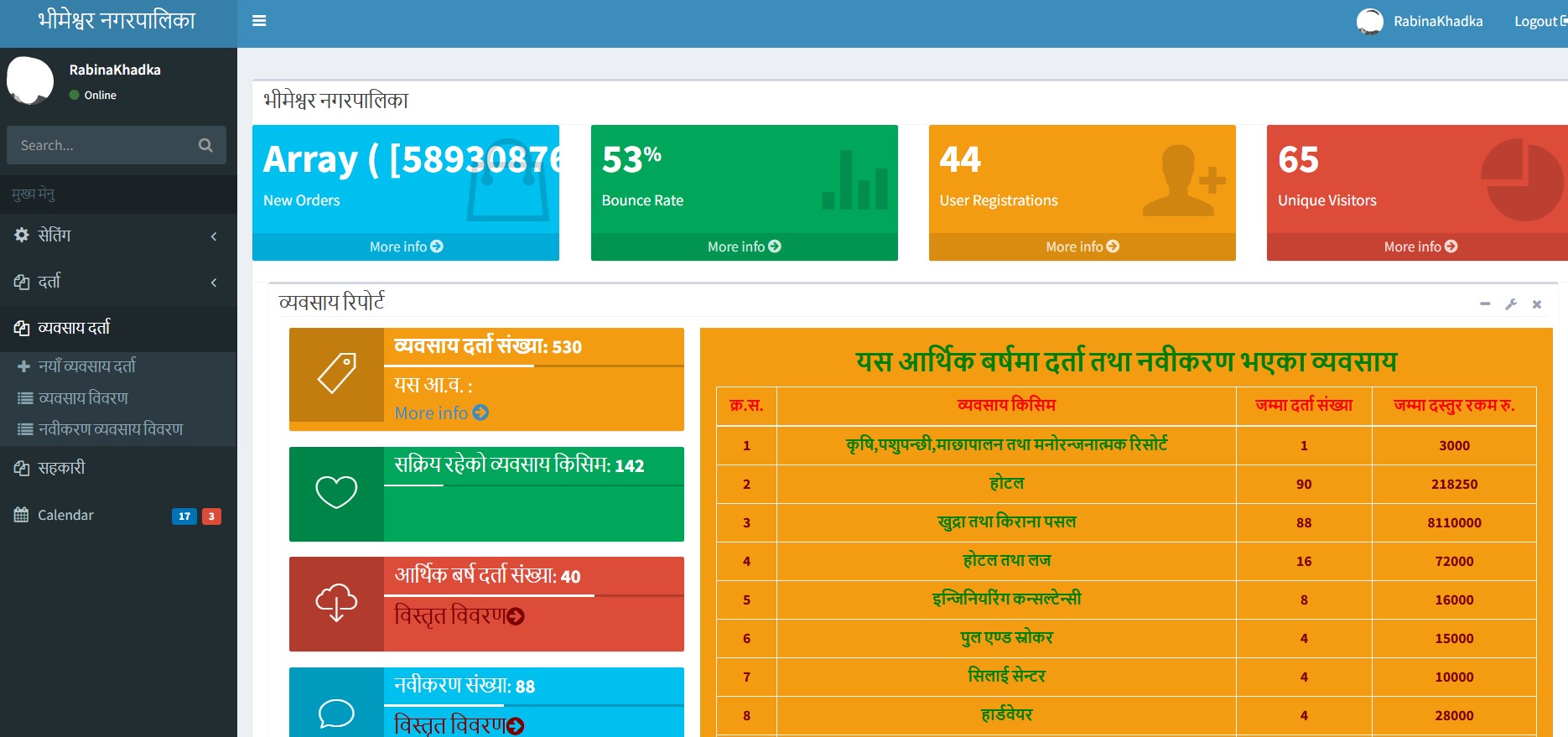
Task: Click Logout in the top bar
Action: (1538, 21)
